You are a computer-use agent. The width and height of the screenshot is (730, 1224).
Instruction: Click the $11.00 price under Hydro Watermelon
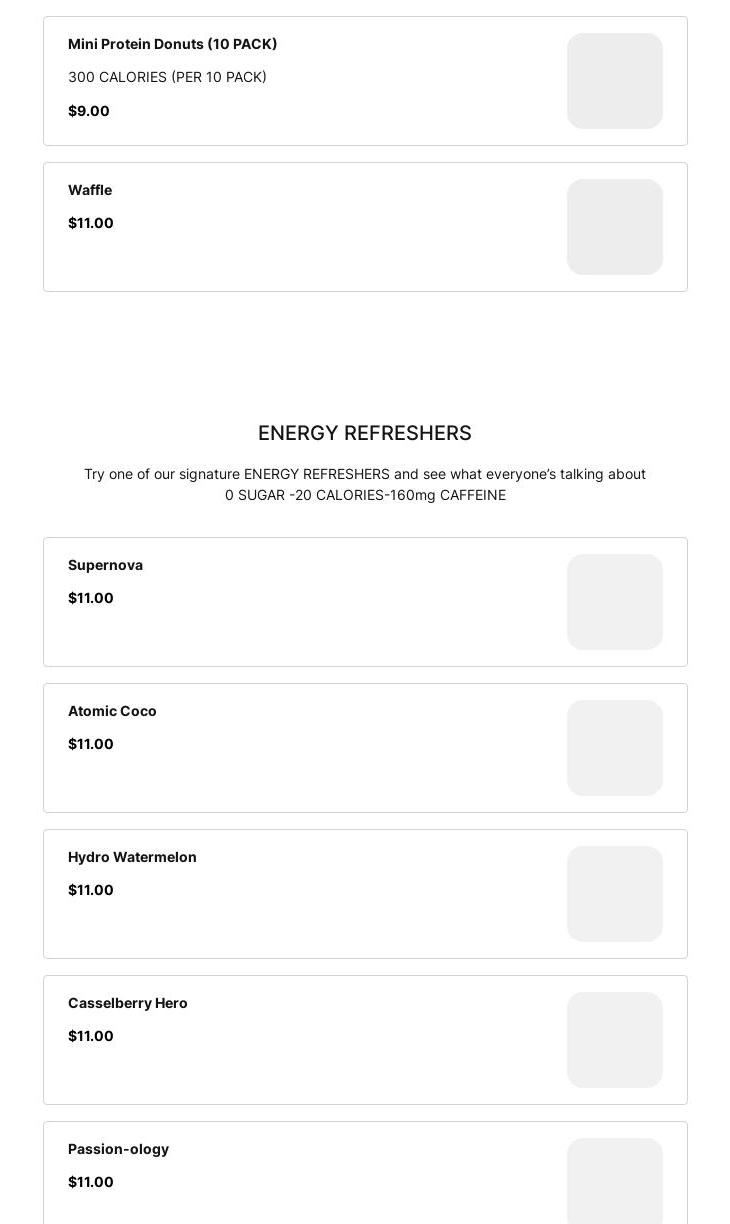pyautogui.click(x=91, y=890)
